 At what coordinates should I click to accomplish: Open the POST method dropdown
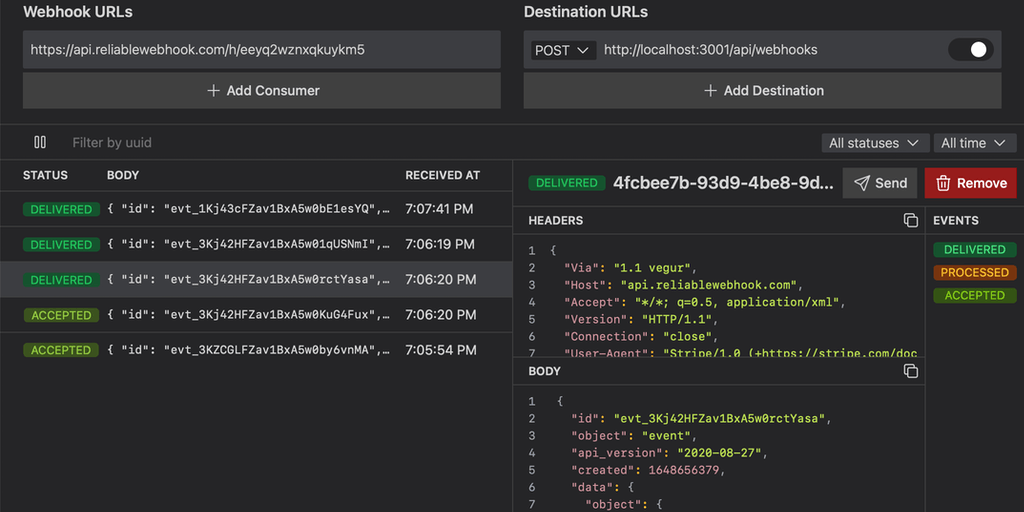[x=563, y=50]
